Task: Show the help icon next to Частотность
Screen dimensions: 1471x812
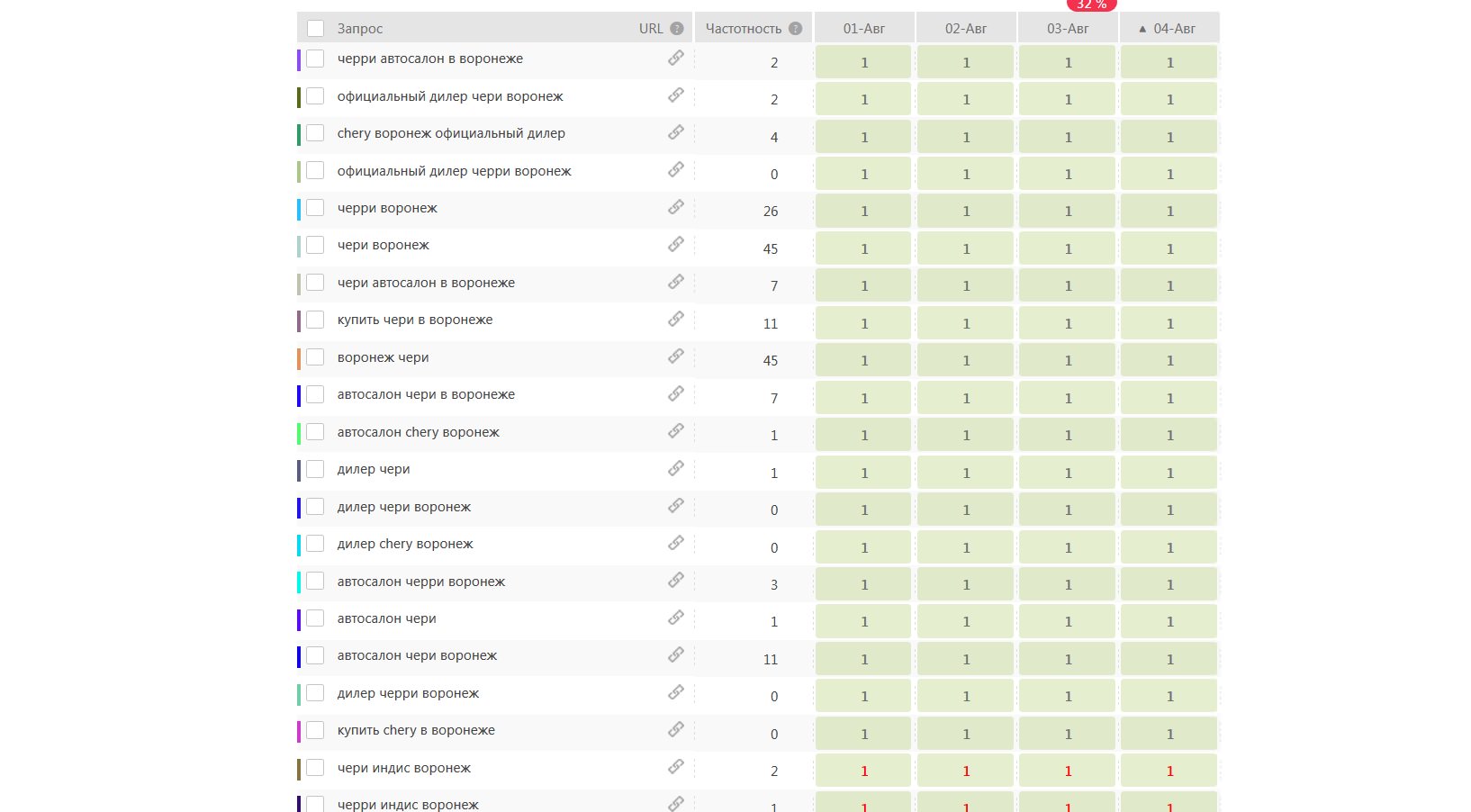Action: pyautogui.click(x=795, y=29)
